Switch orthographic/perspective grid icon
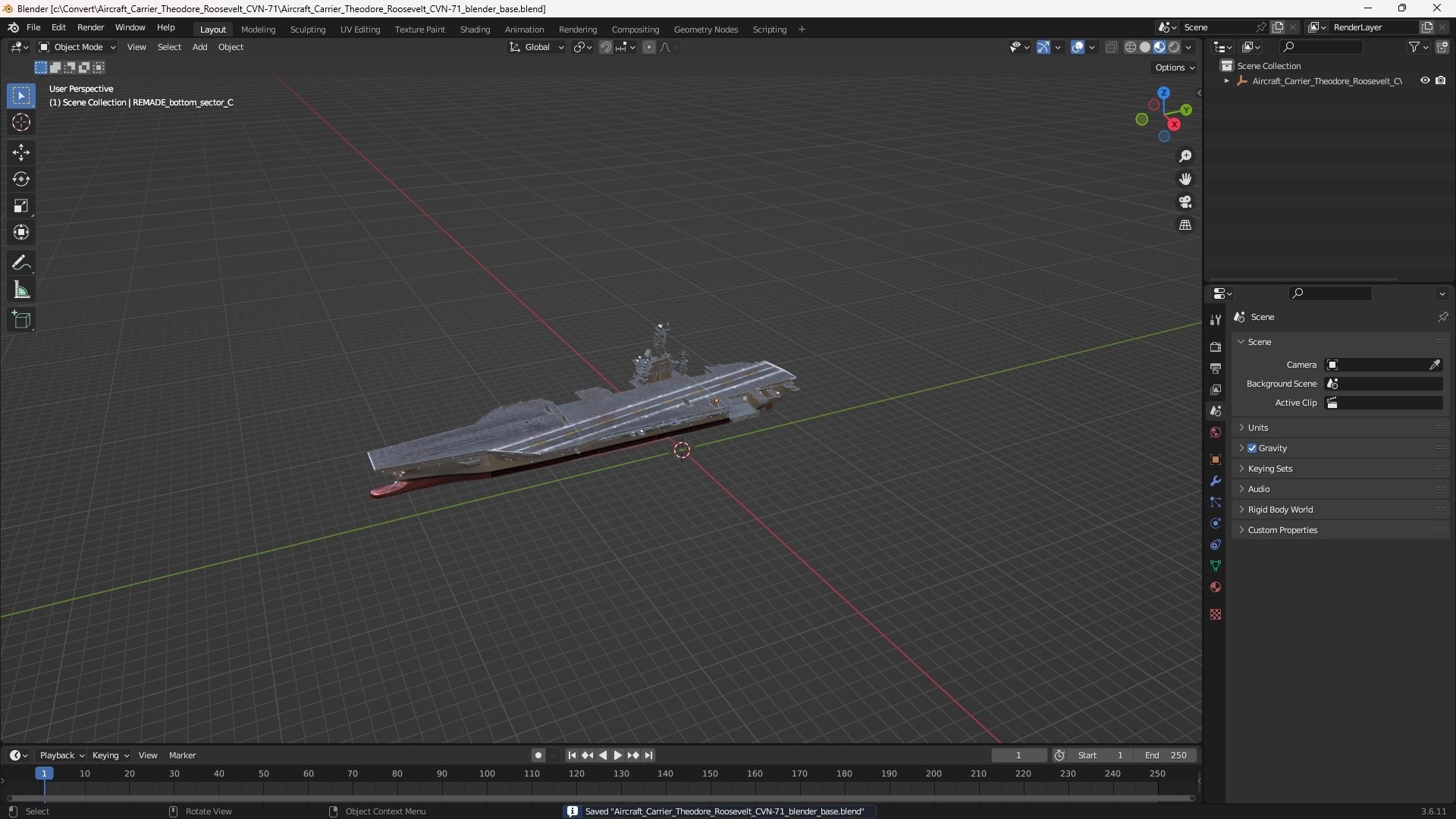 (x=1185, y=225)
